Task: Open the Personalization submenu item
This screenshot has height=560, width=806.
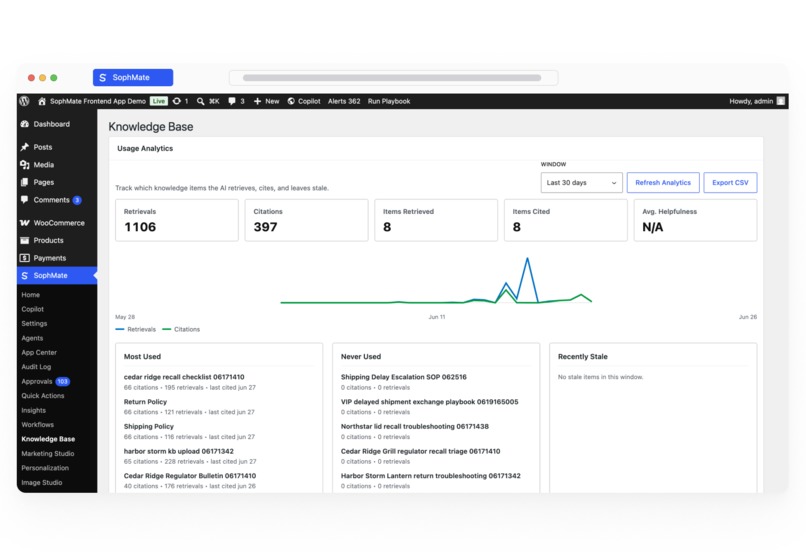Action: (x=45, y=468)
